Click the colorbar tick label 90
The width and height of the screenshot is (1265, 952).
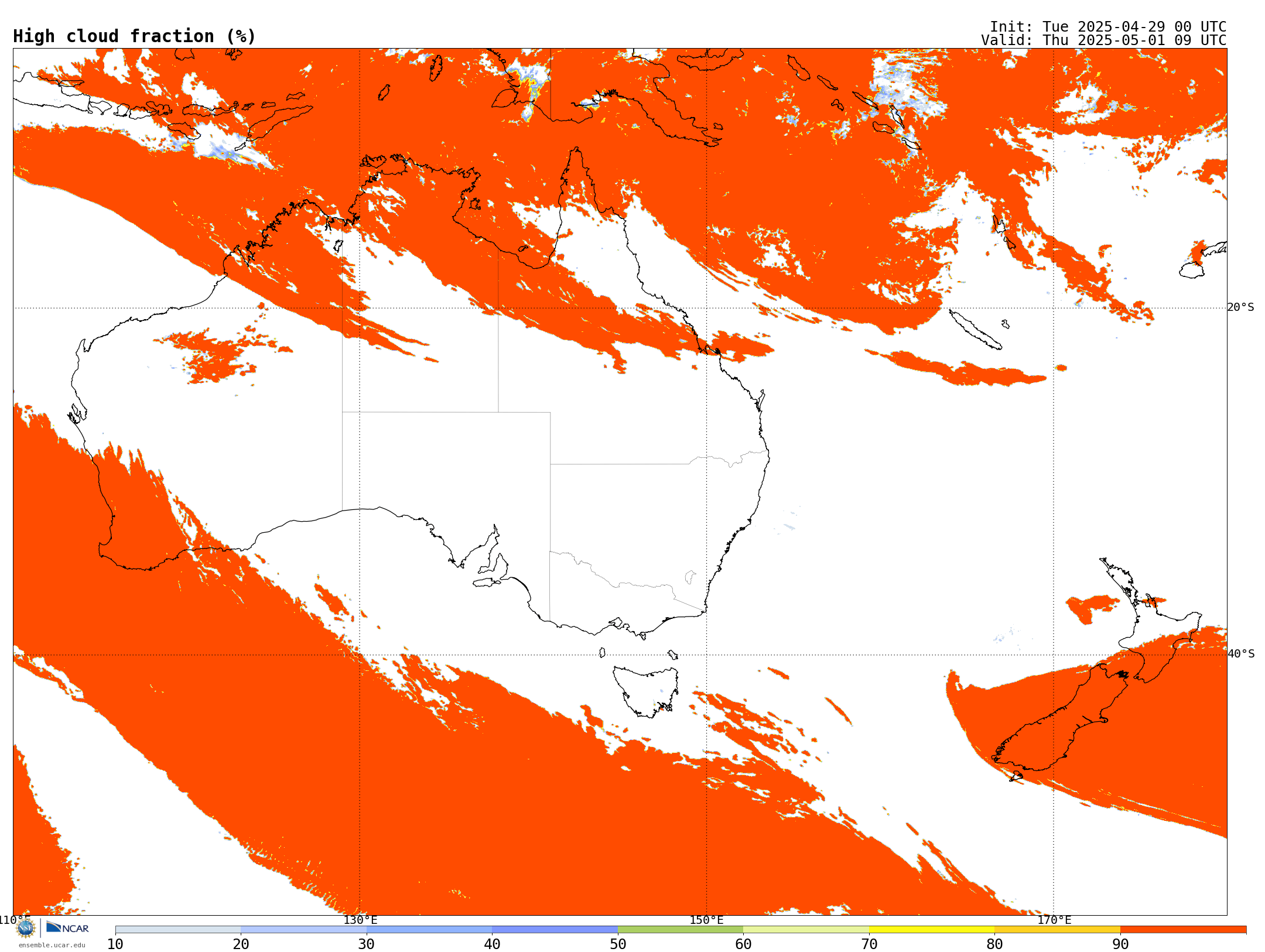[x=1120, y=944]
